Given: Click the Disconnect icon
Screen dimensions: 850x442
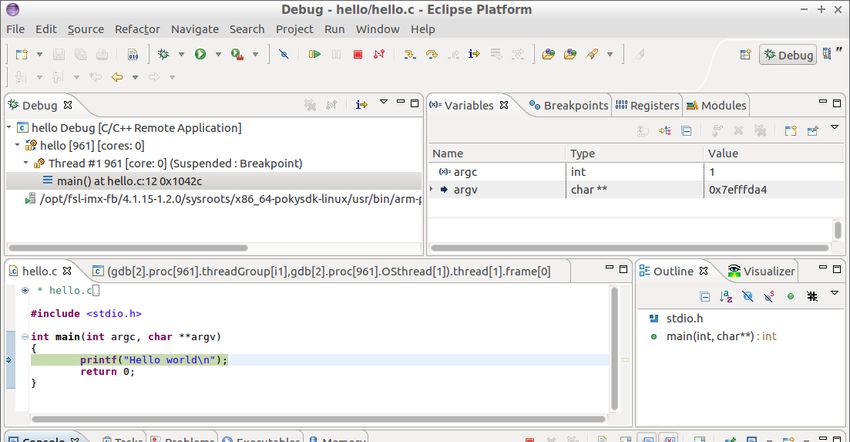Looking at the screenshot, I should [379, 54].
